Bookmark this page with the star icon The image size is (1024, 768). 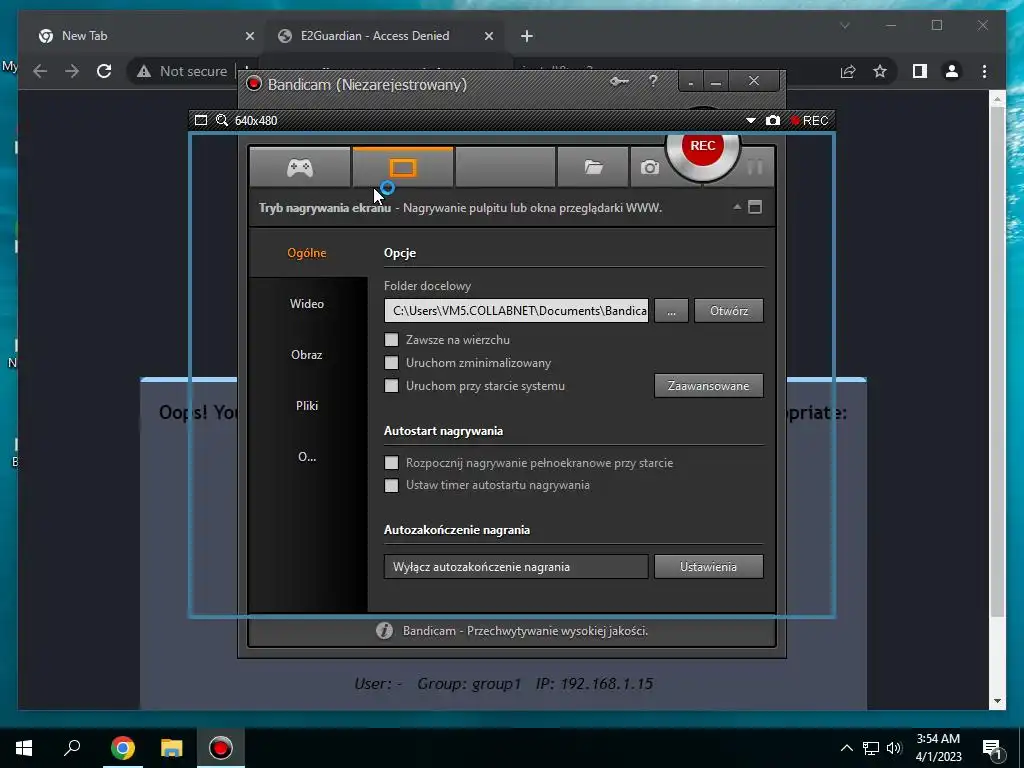[x=880, y=71]
